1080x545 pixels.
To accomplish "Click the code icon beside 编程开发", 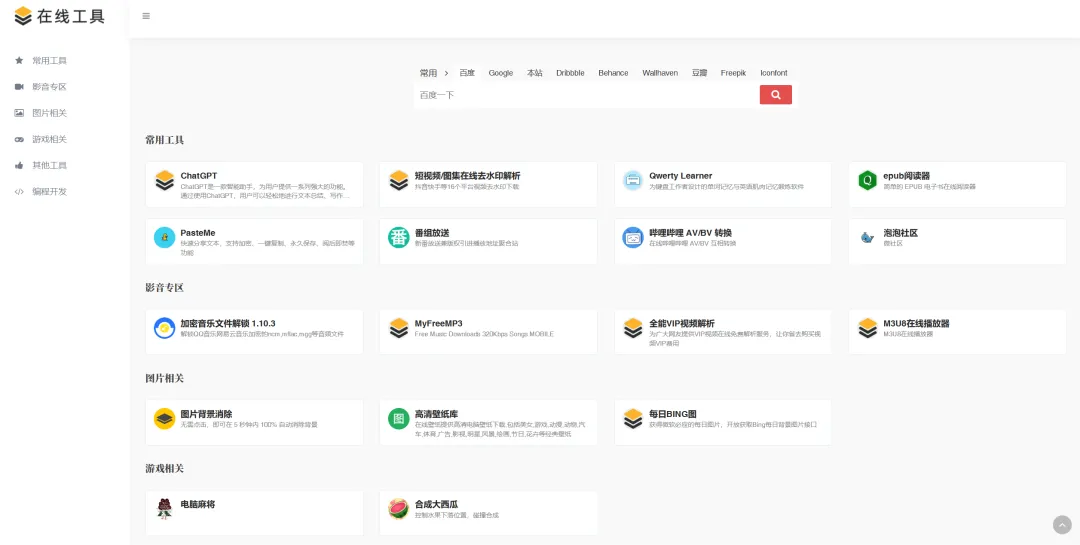I will 19,192.
